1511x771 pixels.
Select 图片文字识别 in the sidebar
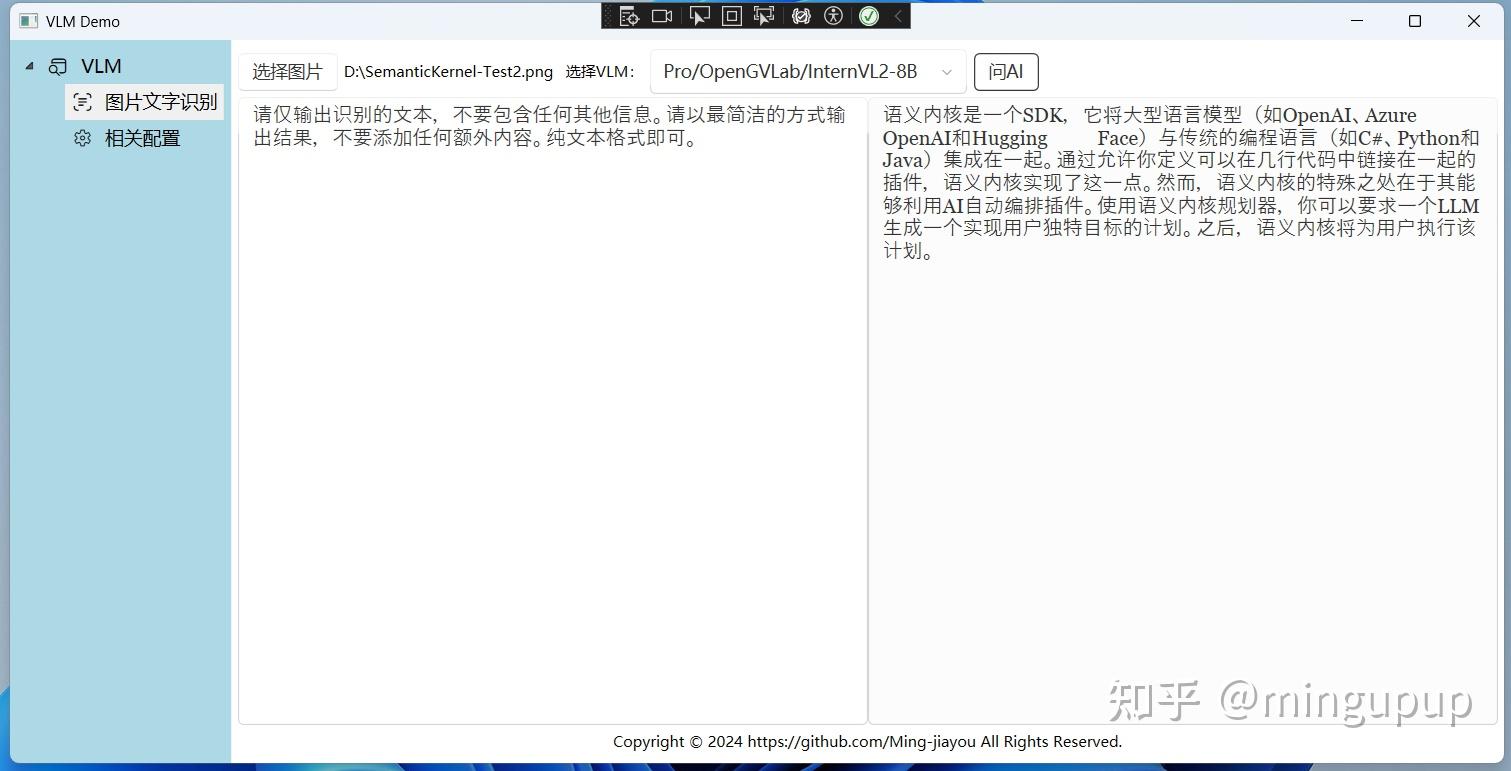(160, 101)
